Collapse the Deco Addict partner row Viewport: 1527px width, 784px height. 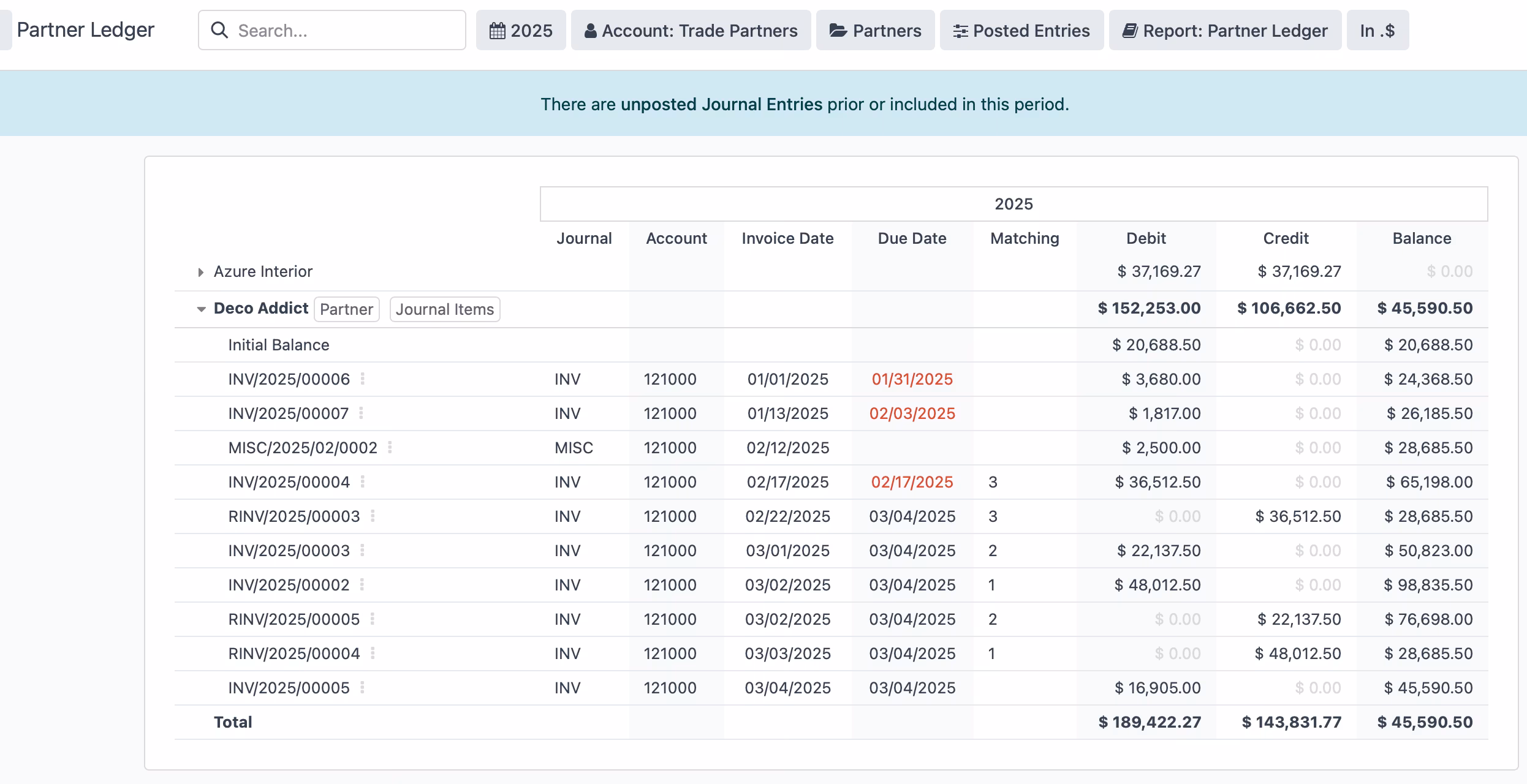tap(201, 309)
